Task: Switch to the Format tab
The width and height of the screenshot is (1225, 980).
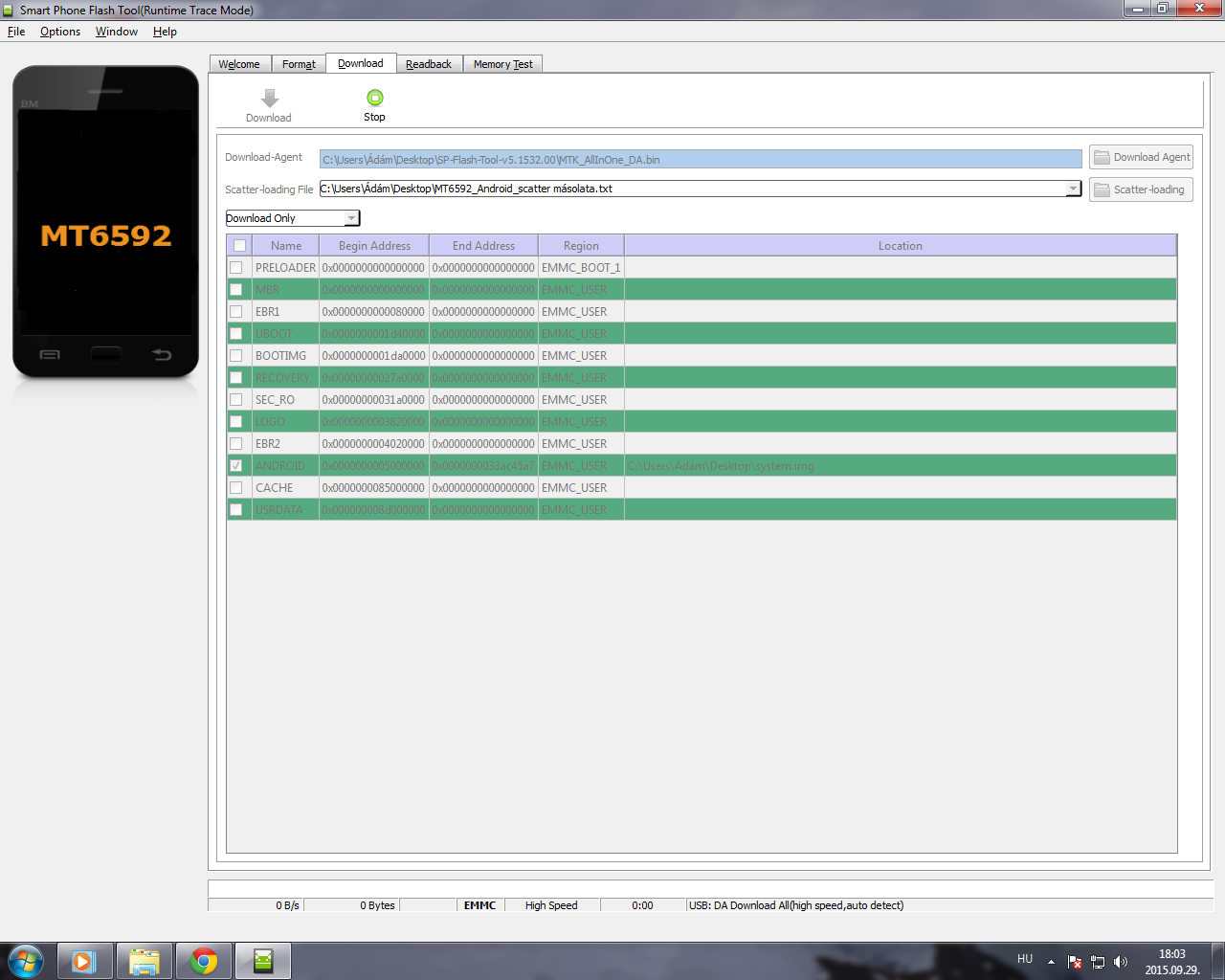Action: [299, 64]
